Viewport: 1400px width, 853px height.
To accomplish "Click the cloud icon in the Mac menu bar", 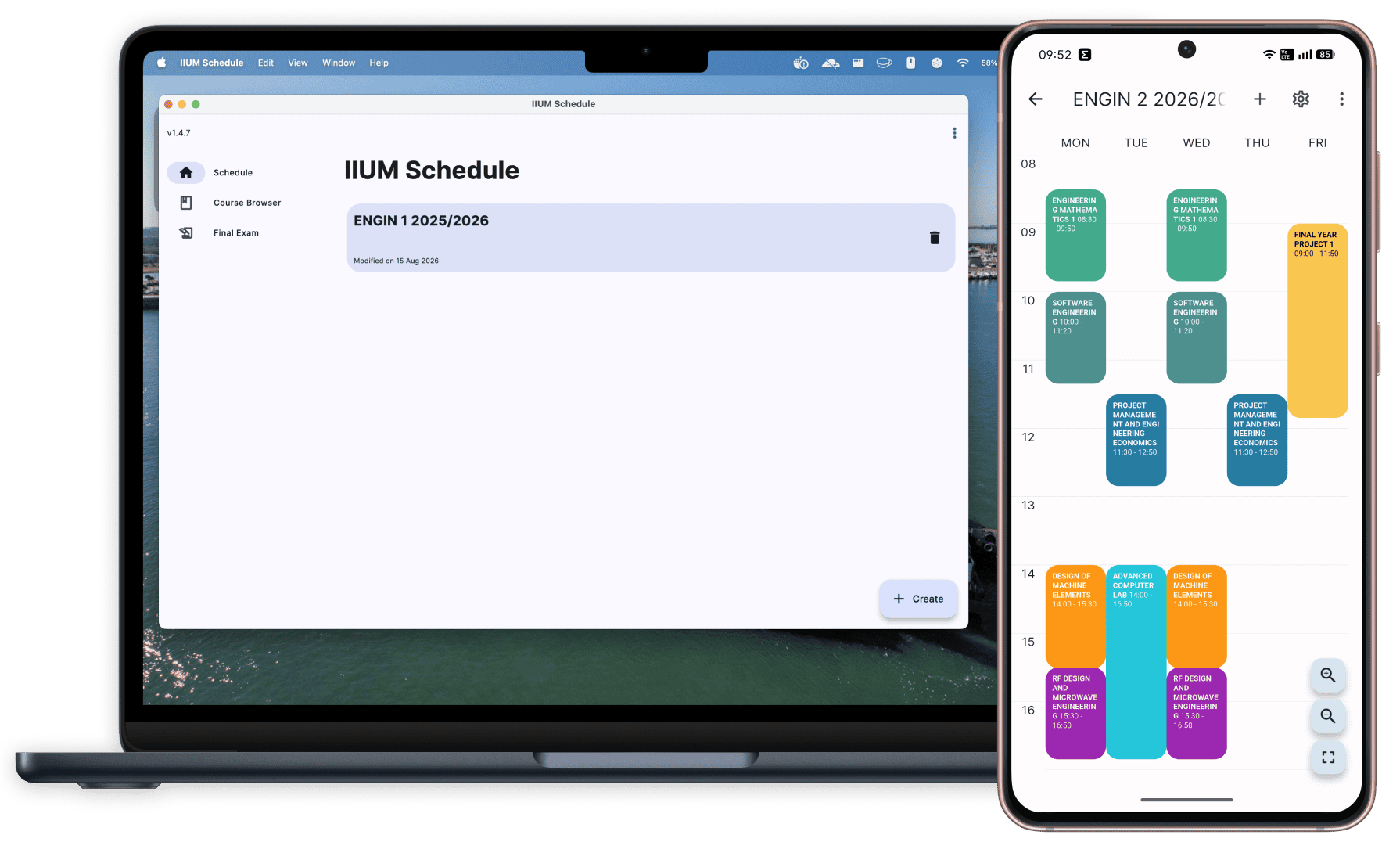I will click(x=831, y=63).
